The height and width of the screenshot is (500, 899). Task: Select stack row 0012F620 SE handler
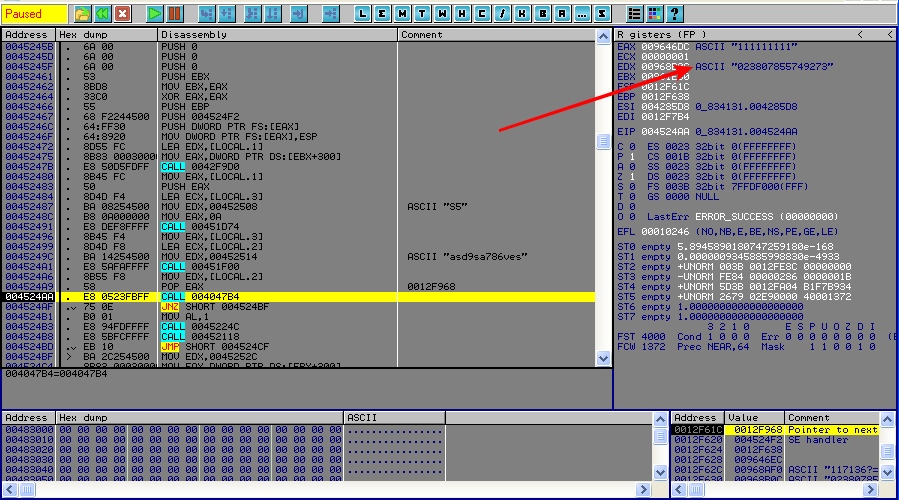pyautogui.click(x=775, y=440)
